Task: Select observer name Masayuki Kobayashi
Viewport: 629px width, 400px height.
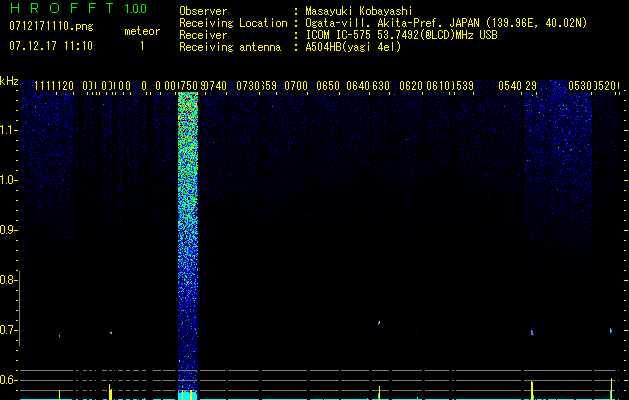Action: 359,11
